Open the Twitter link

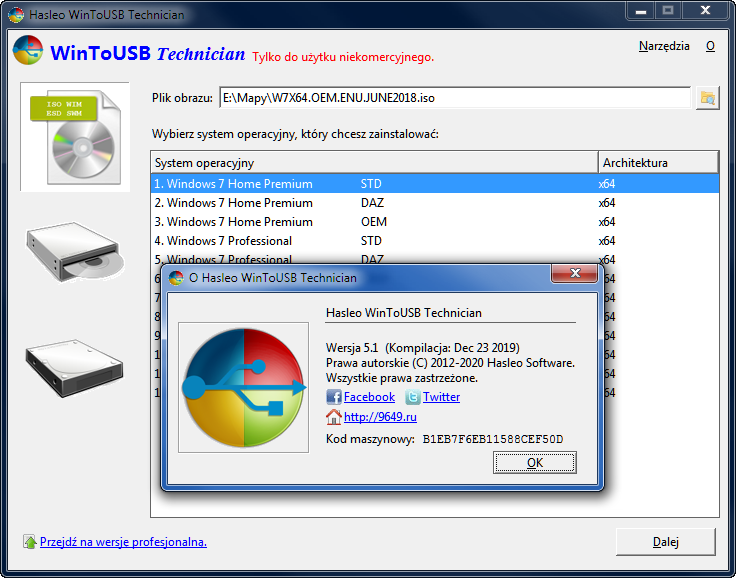coord(441,397)
